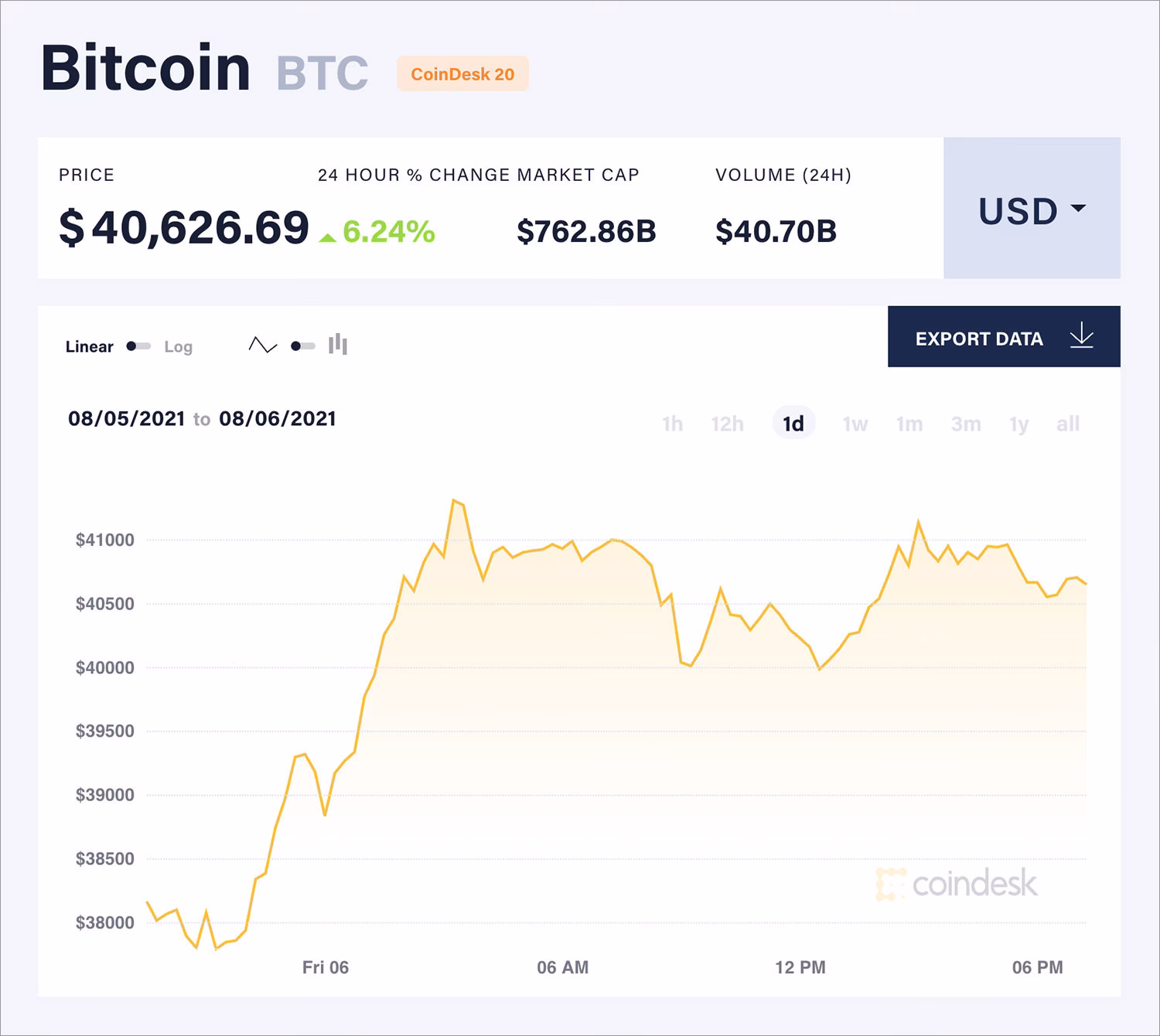The height and width of the screenshot is (1036, 1160).
Task: Select the 'all' time range
Action: [1068, 424]
